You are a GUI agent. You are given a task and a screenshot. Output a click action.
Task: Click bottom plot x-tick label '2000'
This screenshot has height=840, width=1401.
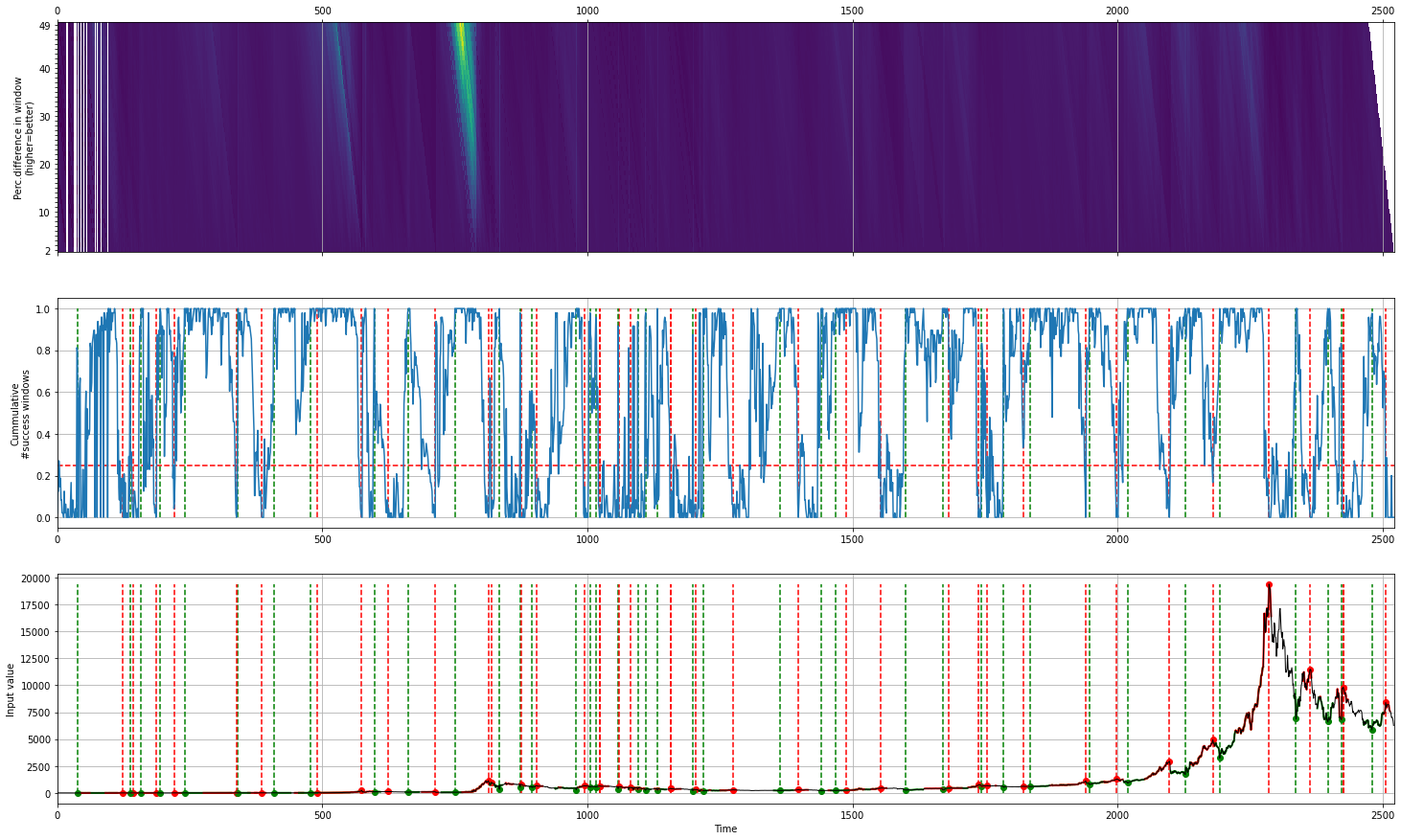1117,816
